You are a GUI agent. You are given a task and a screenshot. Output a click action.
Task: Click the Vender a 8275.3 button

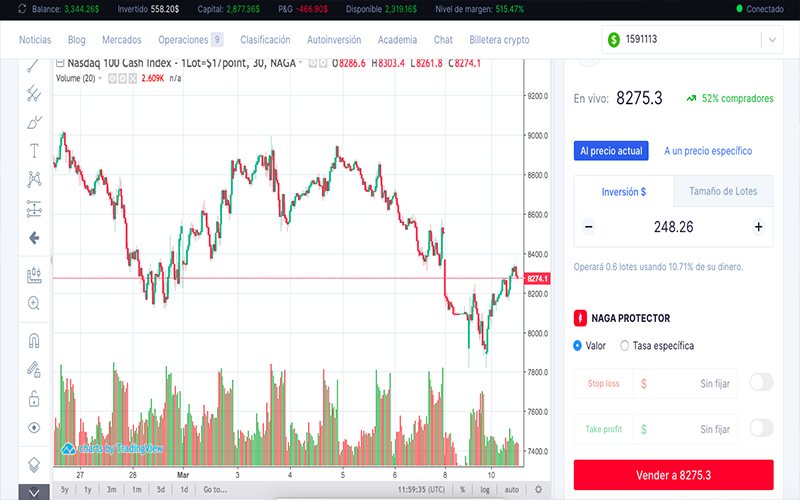pos(673,474)
